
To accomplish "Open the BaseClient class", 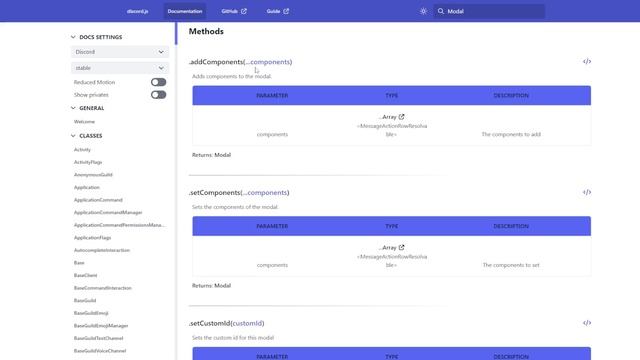I will click(85, 276).
